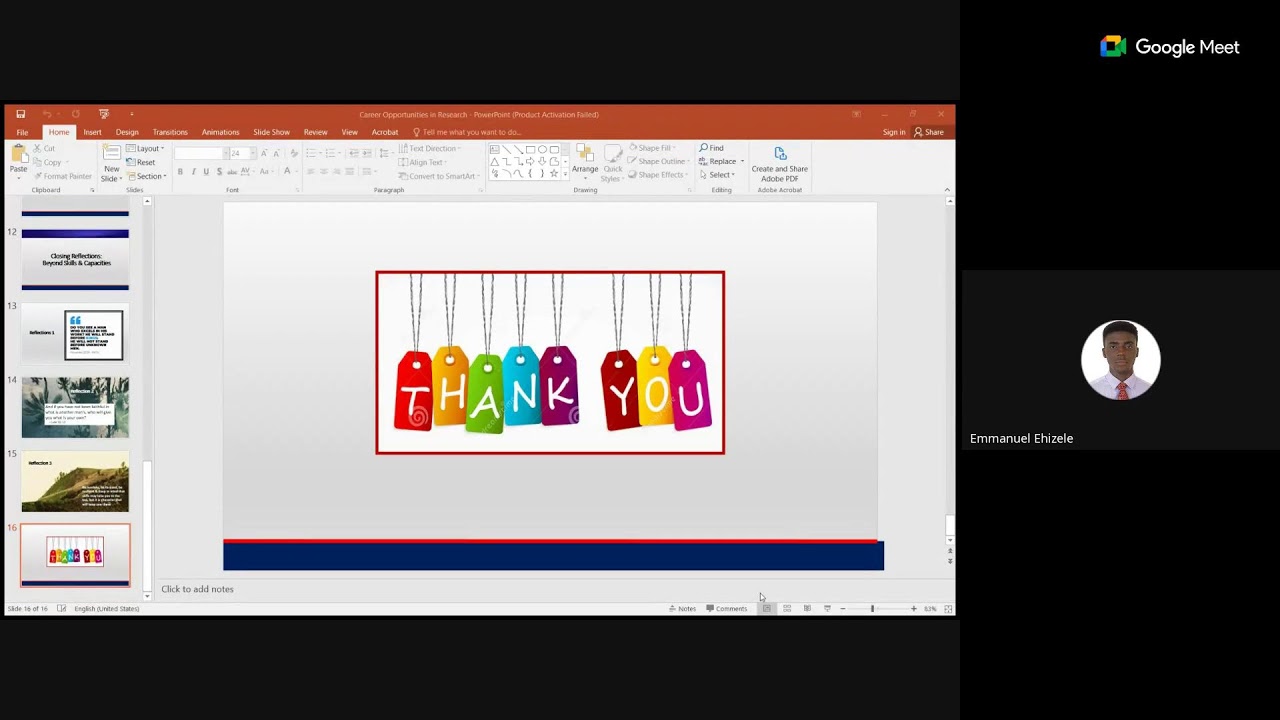Click the Find button
The height and width of the screenshot is (720, 1280).
pos(712,148)
